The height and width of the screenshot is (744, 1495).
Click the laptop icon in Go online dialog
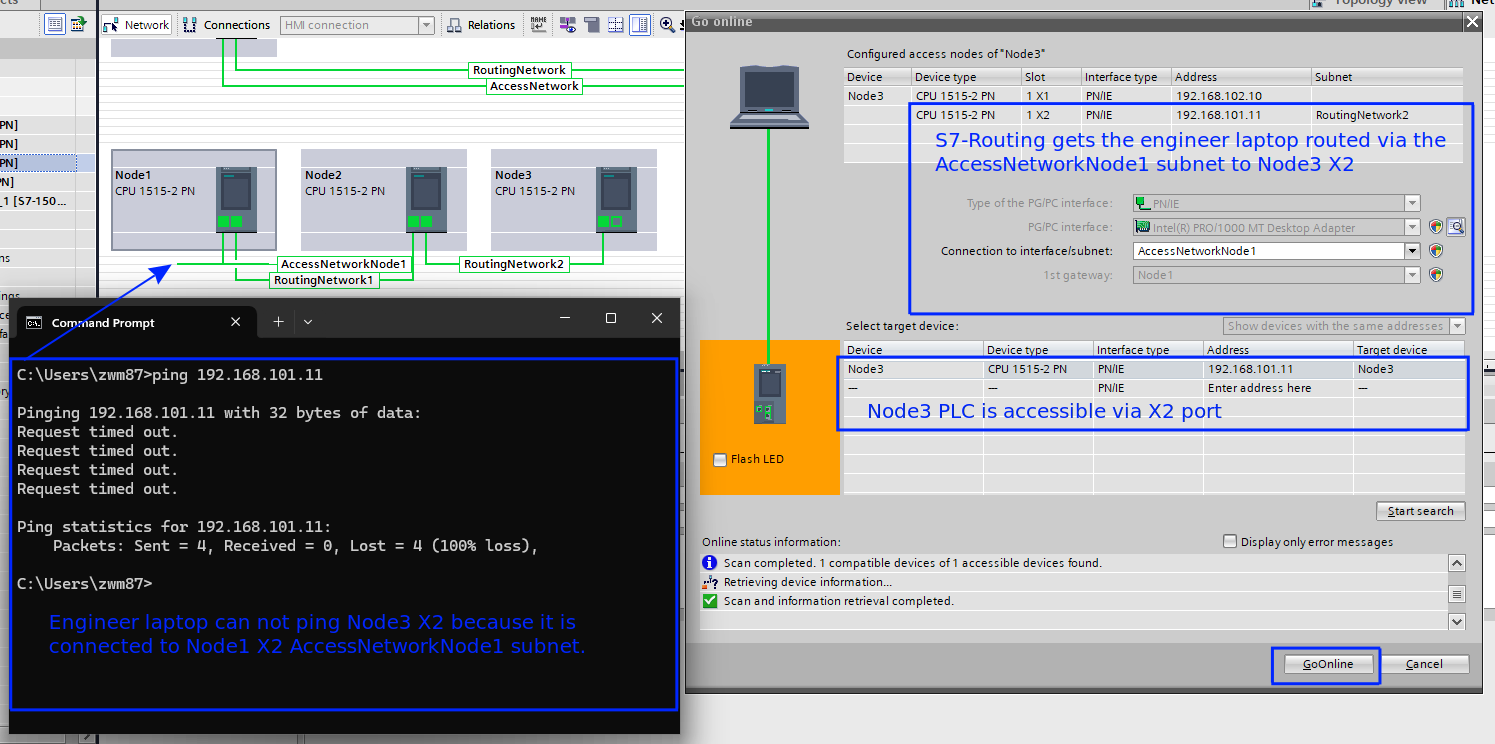pos(768,97)
